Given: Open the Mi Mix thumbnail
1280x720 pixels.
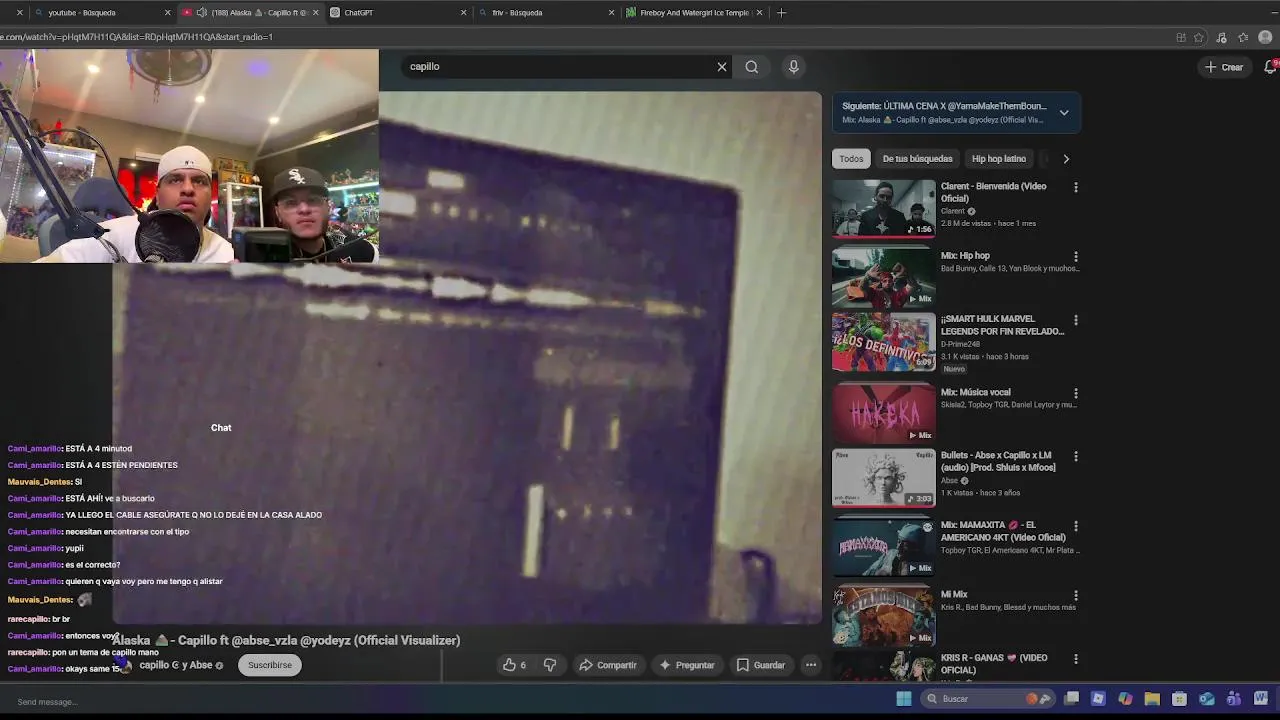Looking at the screenshot, I should coord(884,615).
